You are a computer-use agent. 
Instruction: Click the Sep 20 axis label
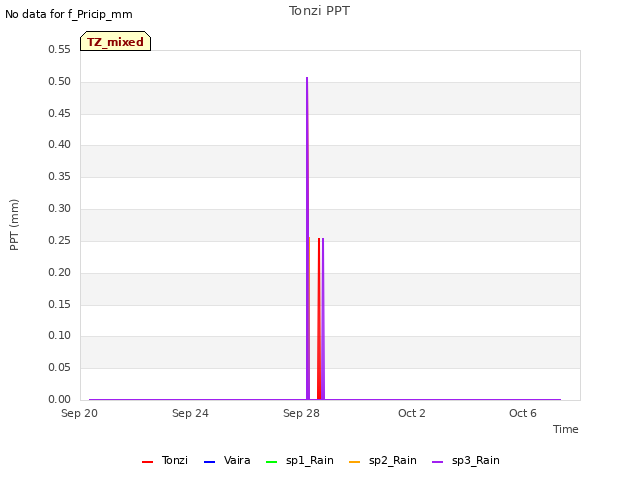[79, 413]
